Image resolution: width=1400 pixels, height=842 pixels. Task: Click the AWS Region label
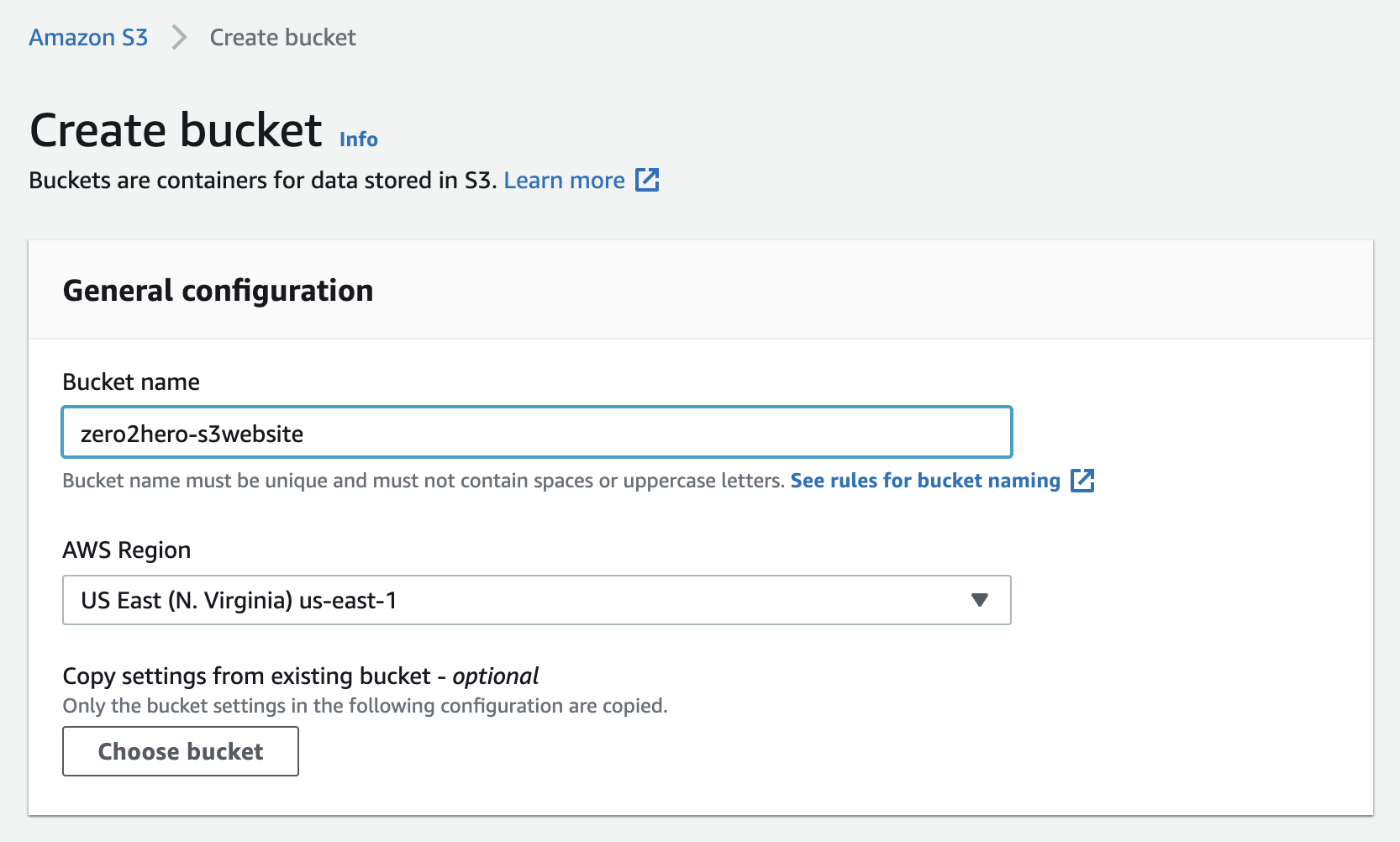(x=127, y=550)
